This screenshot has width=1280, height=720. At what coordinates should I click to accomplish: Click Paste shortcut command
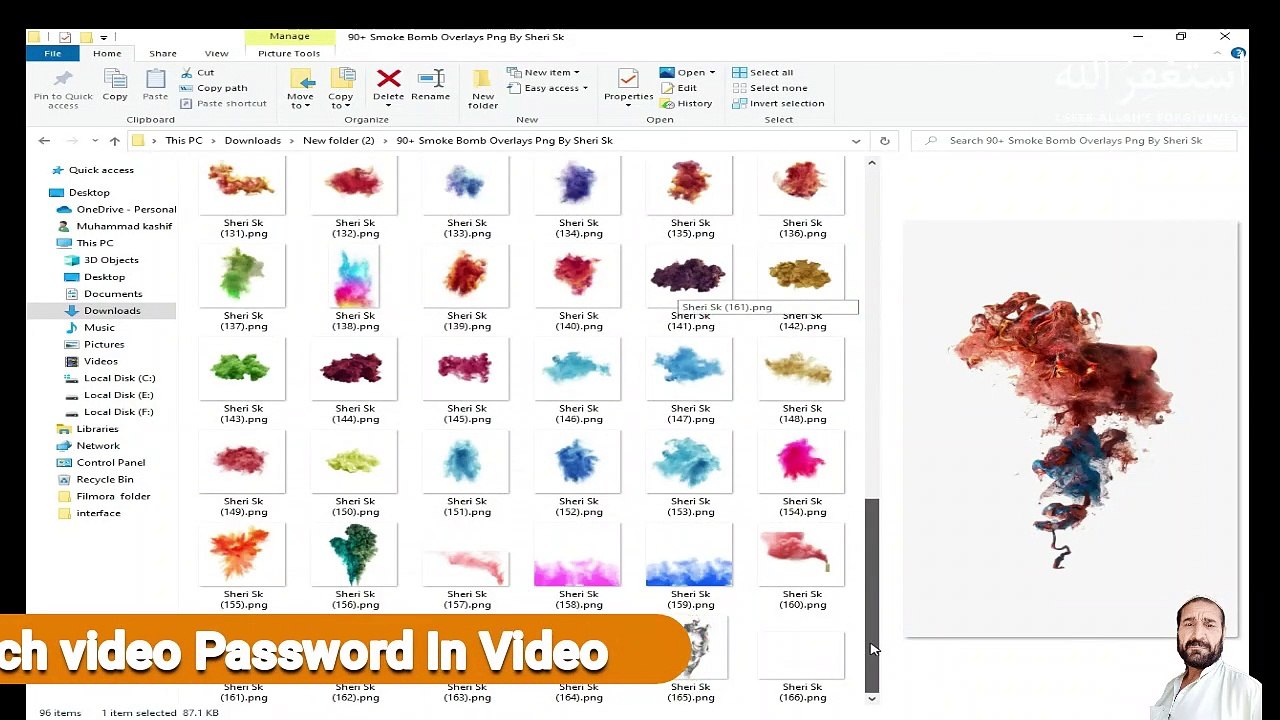(x=223, y=103)
